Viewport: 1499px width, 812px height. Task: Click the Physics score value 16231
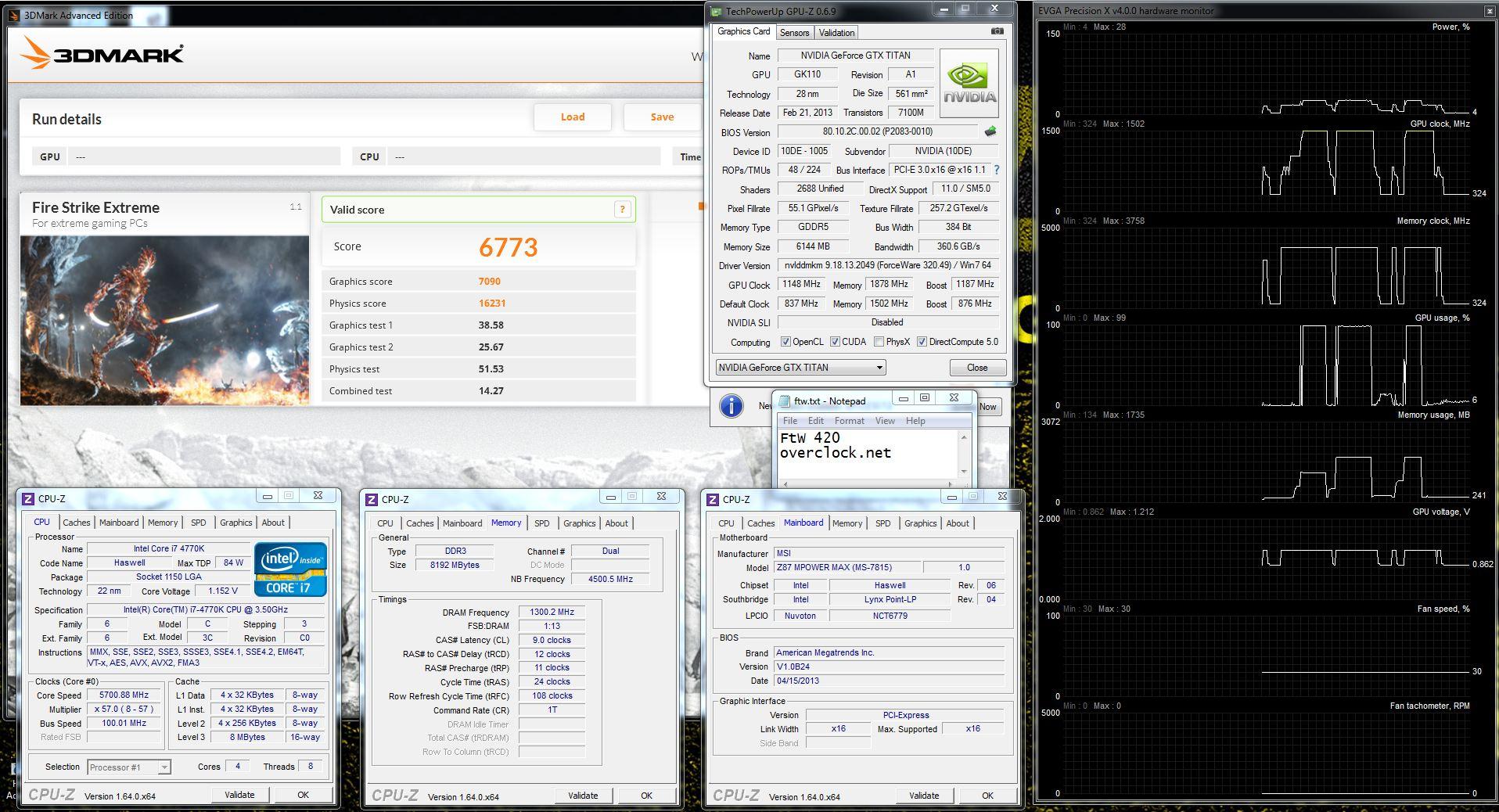(x=492, y=303)
